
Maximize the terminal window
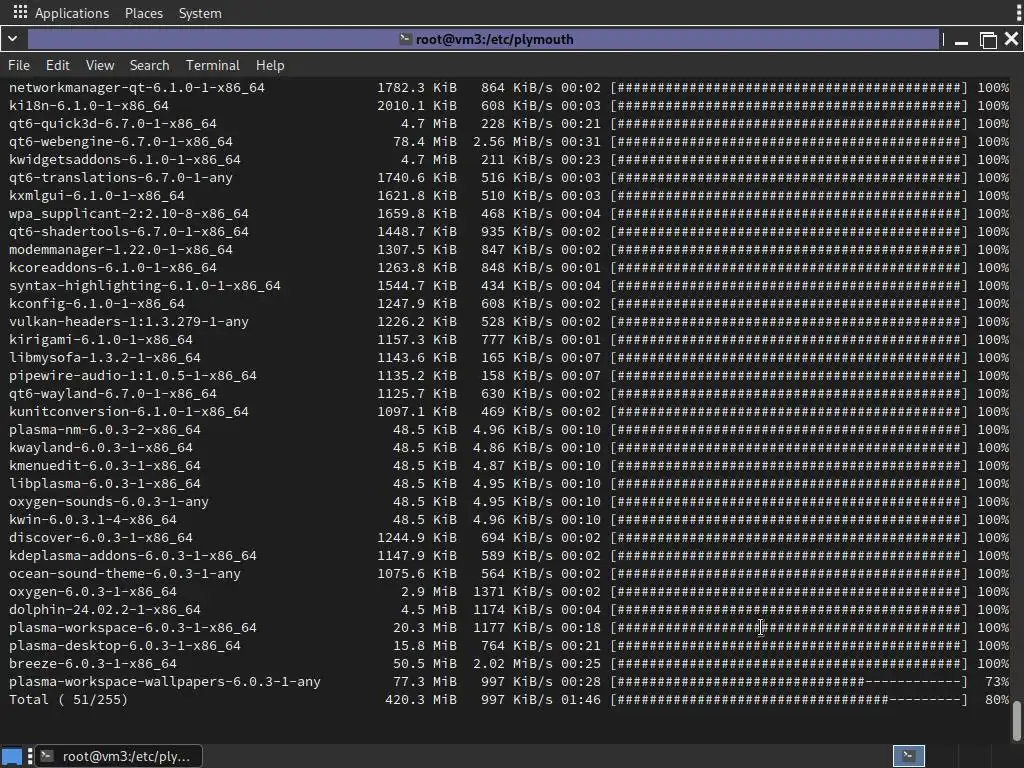pyautogui.click(x=988, y=40)
